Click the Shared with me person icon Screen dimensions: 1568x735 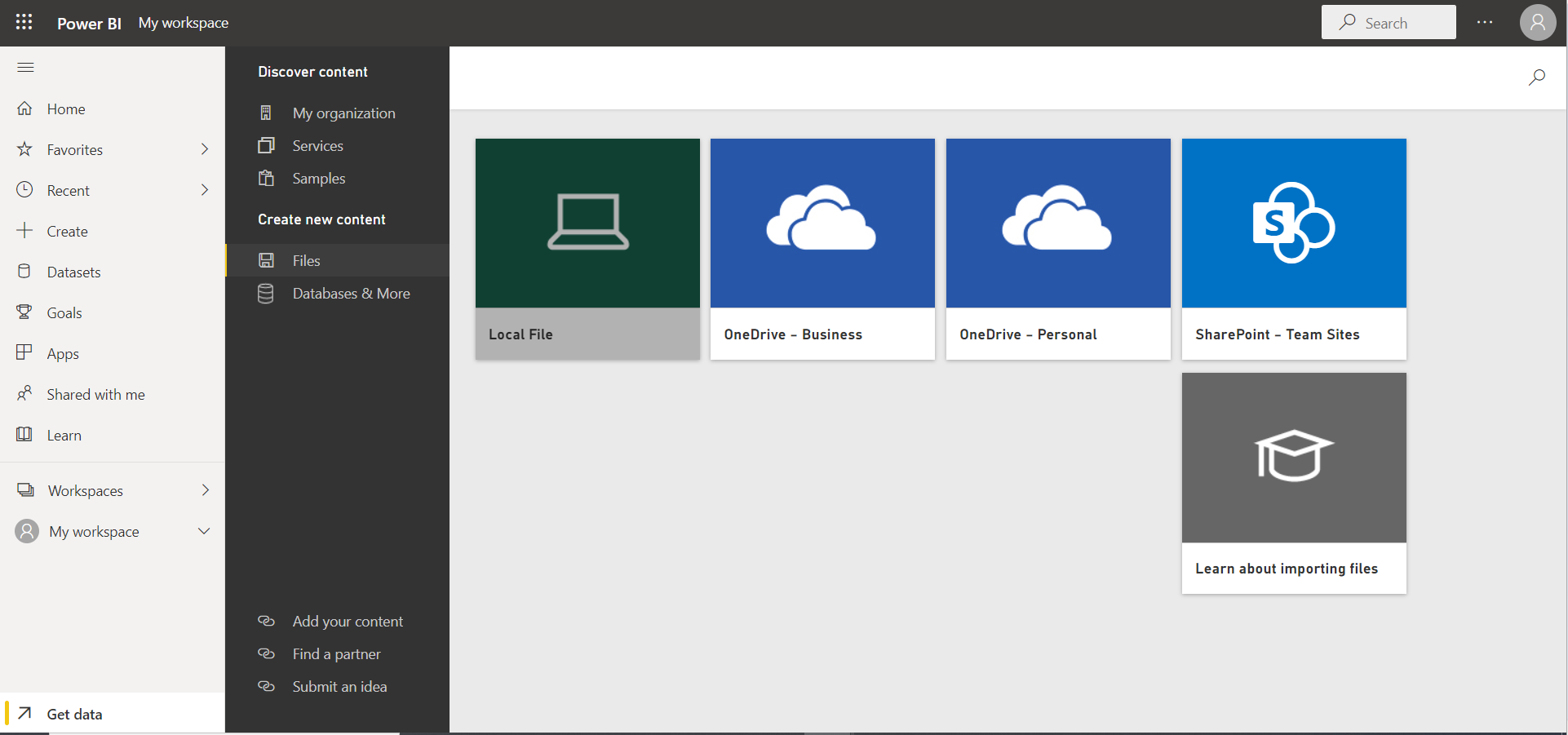24,393
